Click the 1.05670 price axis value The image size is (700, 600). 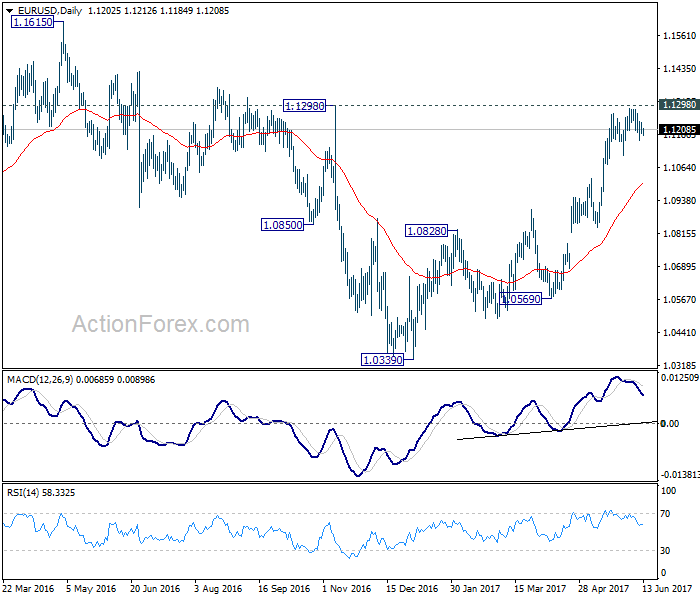tap(679, 300)
